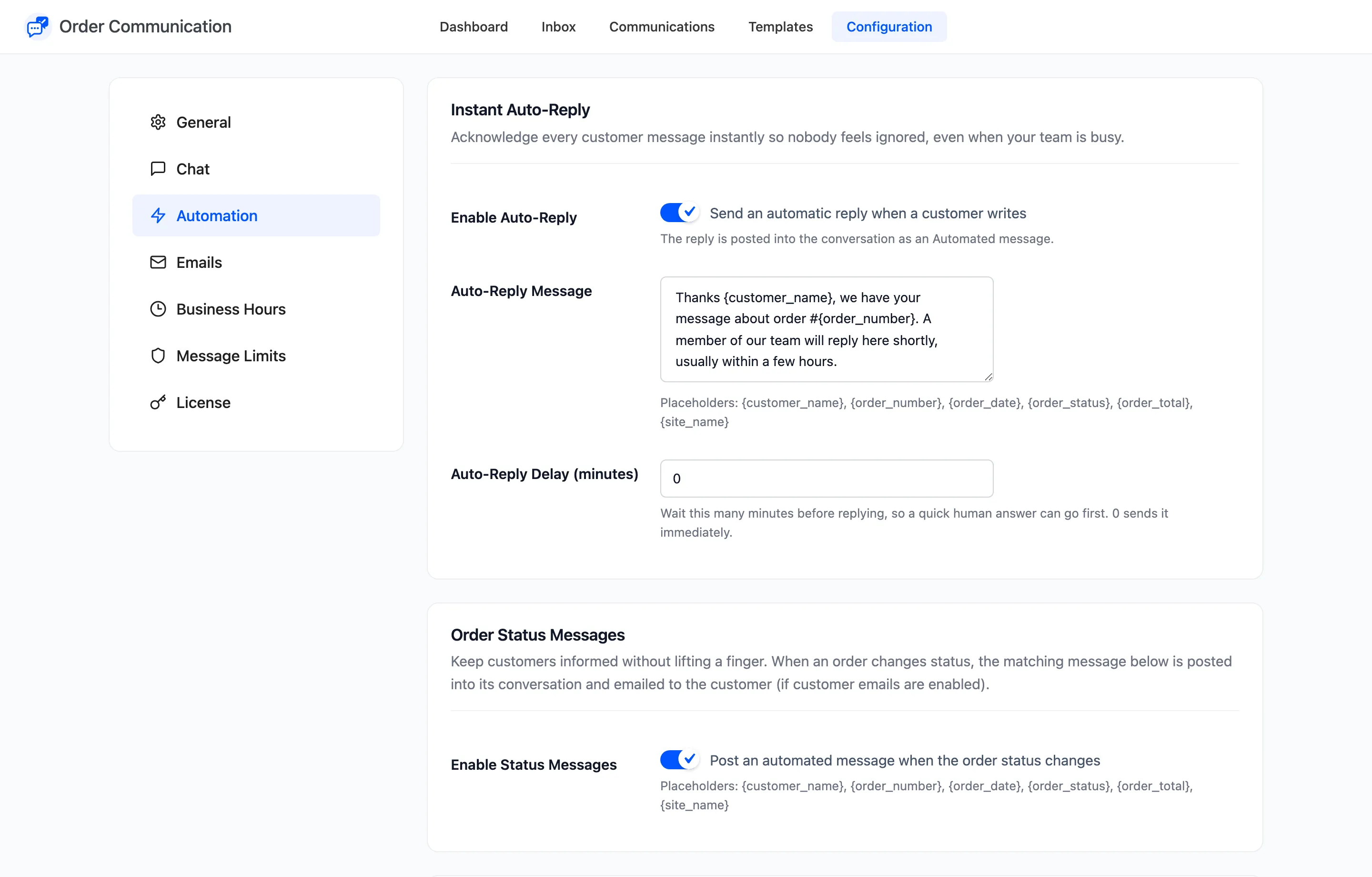Image resolution: width=1372 pixels, height=877 pixels.
Task: Select the Configuration tab
Action: coord(889,27)
